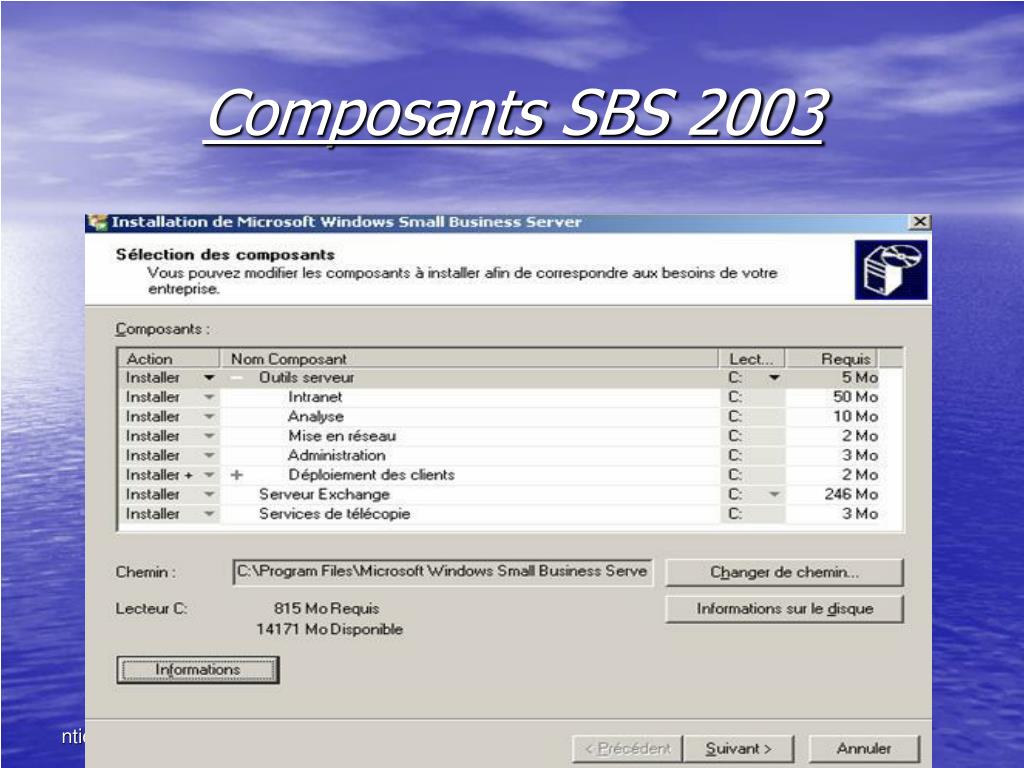Viewport: 1024px width, 768px height.
Task: Open Action dropdown for Services de télécopie
Action: coord(209,514)
